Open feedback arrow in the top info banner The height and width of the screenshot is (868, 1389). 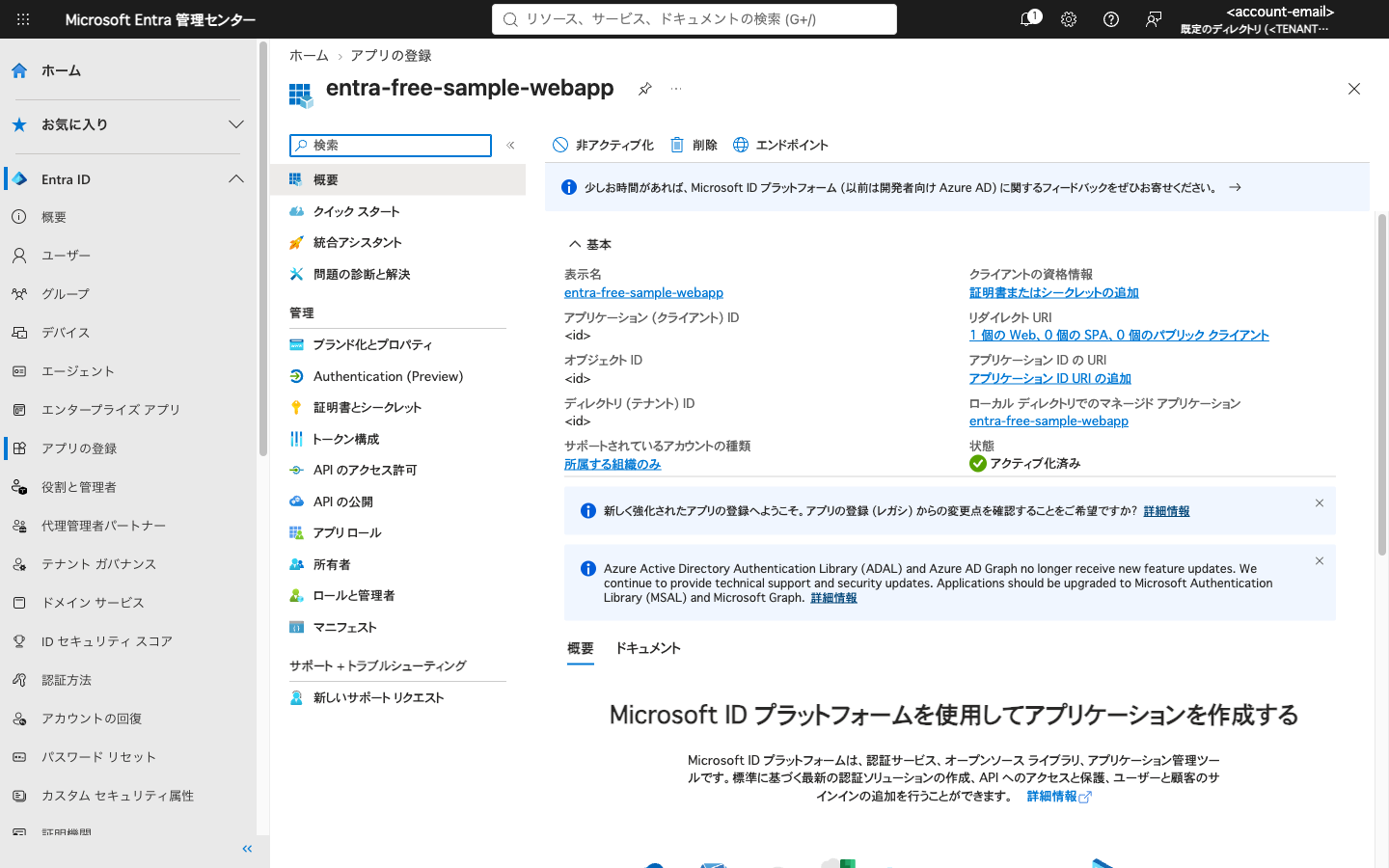click(1235, 187)
